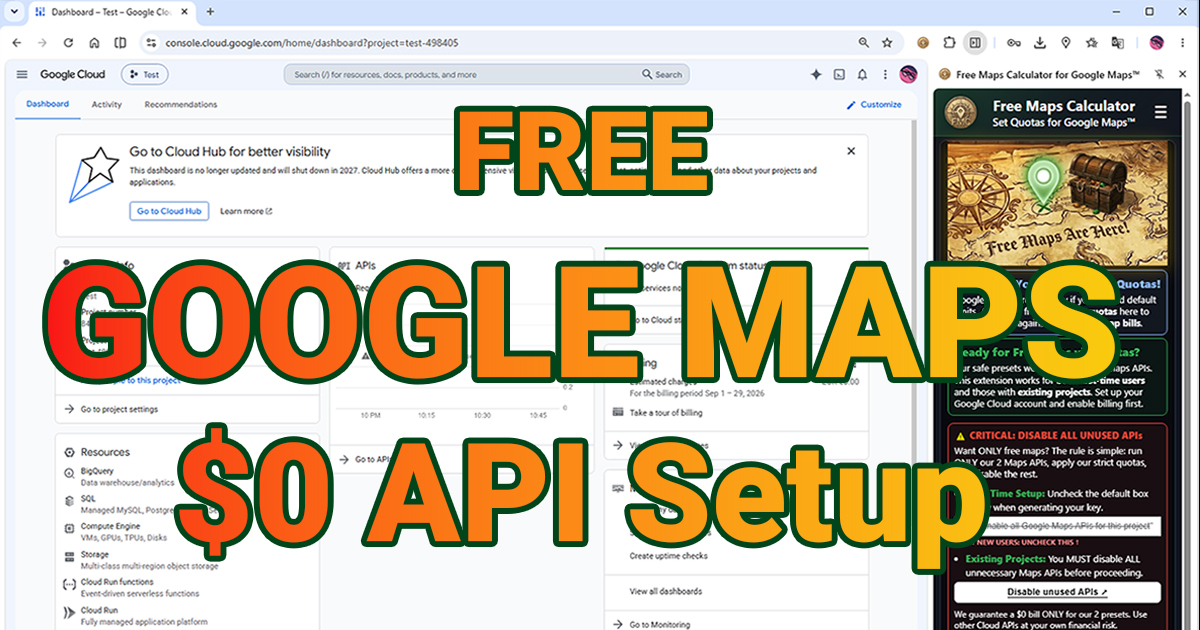Open the Gemini sparkle assistant icon

click(x=816, y=74)
